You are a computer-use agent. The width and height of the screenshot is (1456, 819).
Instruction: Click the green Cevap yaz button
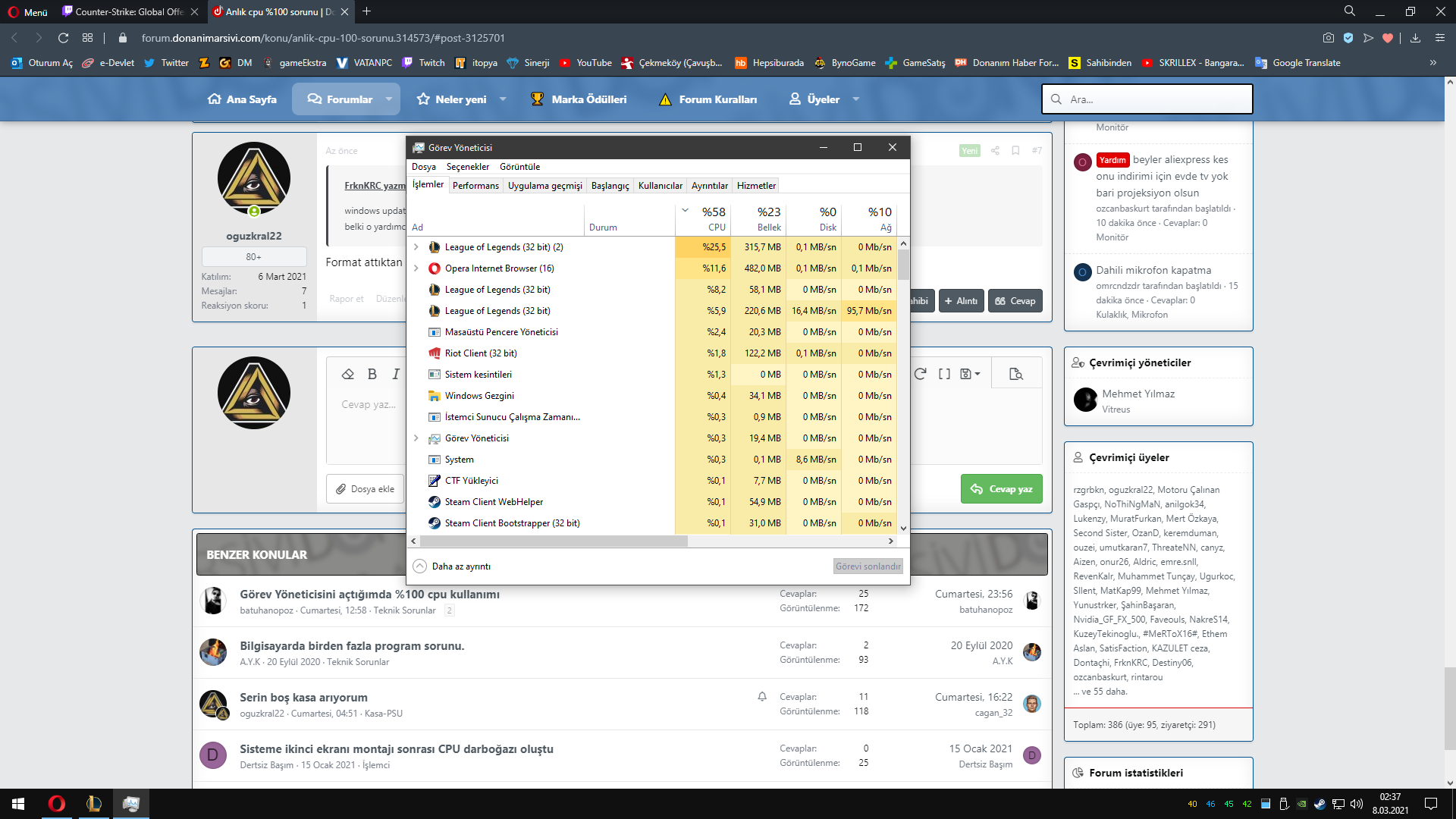(x=1001, y=489)
